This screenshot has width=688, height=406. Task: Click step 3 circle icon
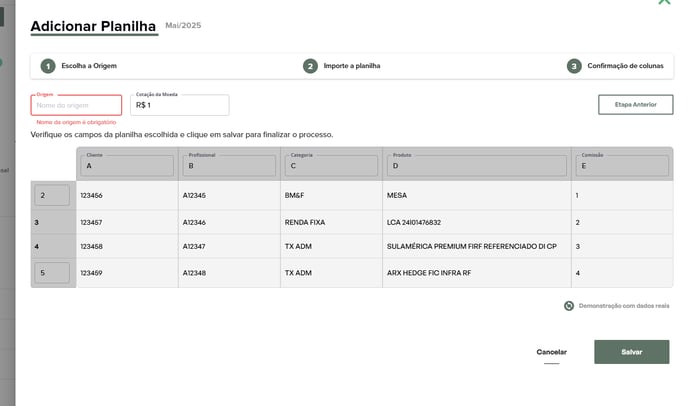pyautogui.click(x=574, y=66)
